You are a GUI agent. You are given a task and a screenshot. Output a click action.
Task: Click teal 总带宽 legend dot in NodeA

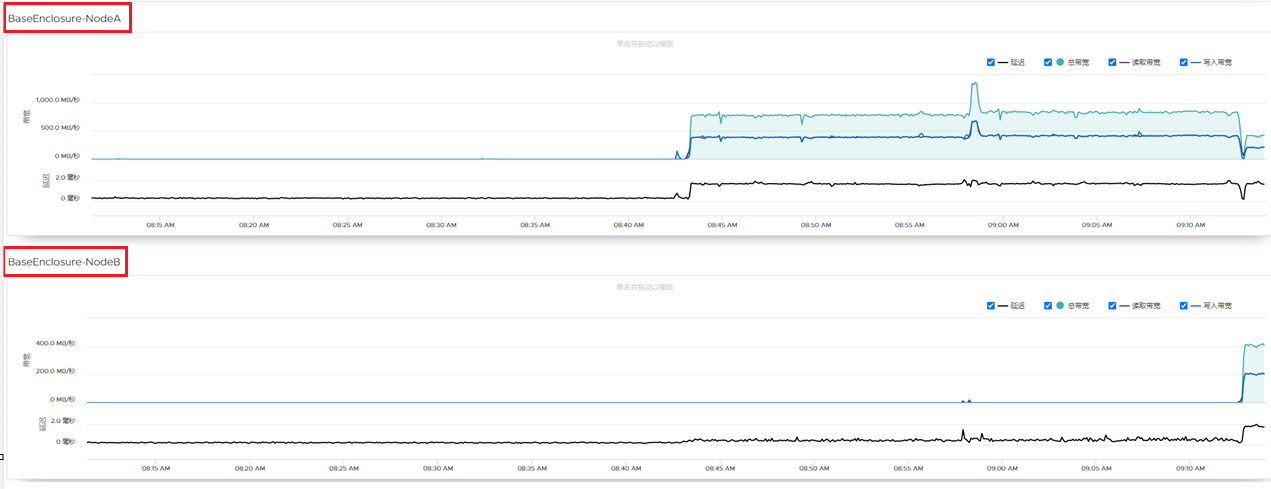(x=1060, y=62)
